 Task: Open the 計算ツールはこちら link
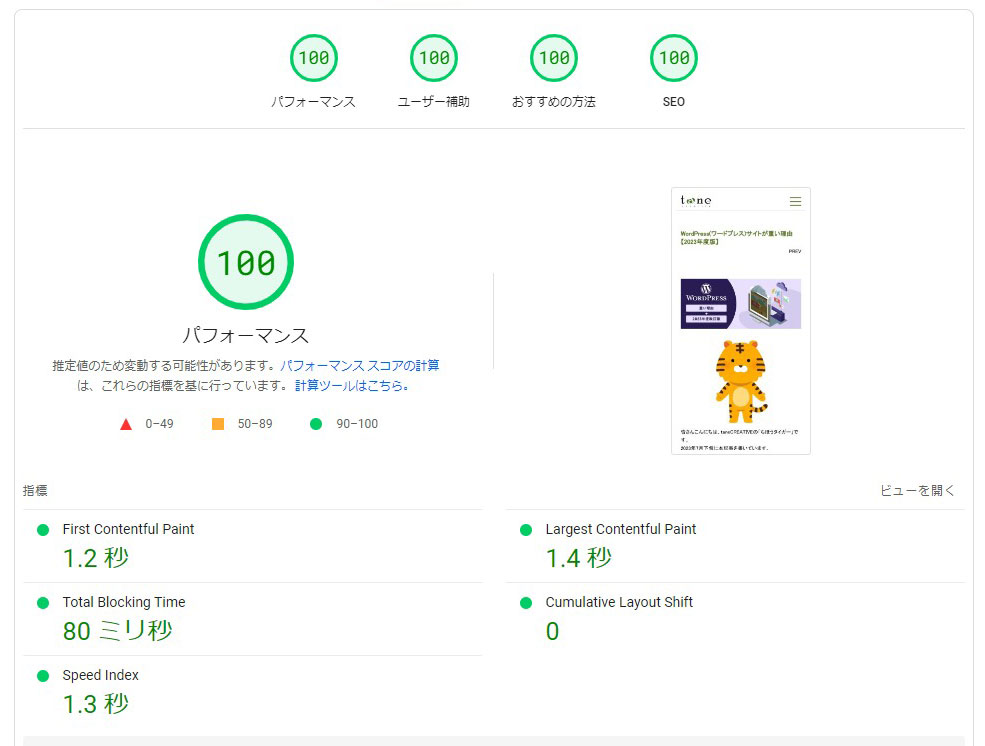(x=352, y=385)
